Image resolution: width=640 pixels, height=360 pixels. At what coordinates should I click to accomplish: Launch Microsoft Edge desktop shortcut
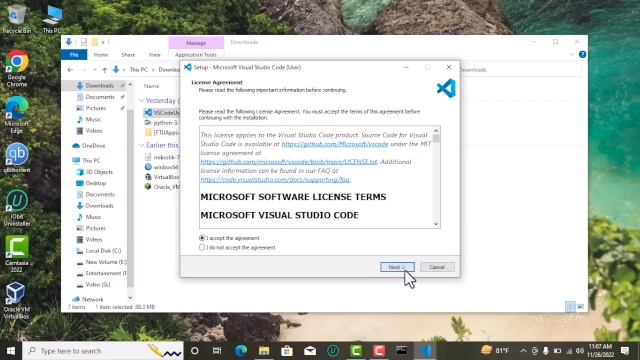coord(17,115)
